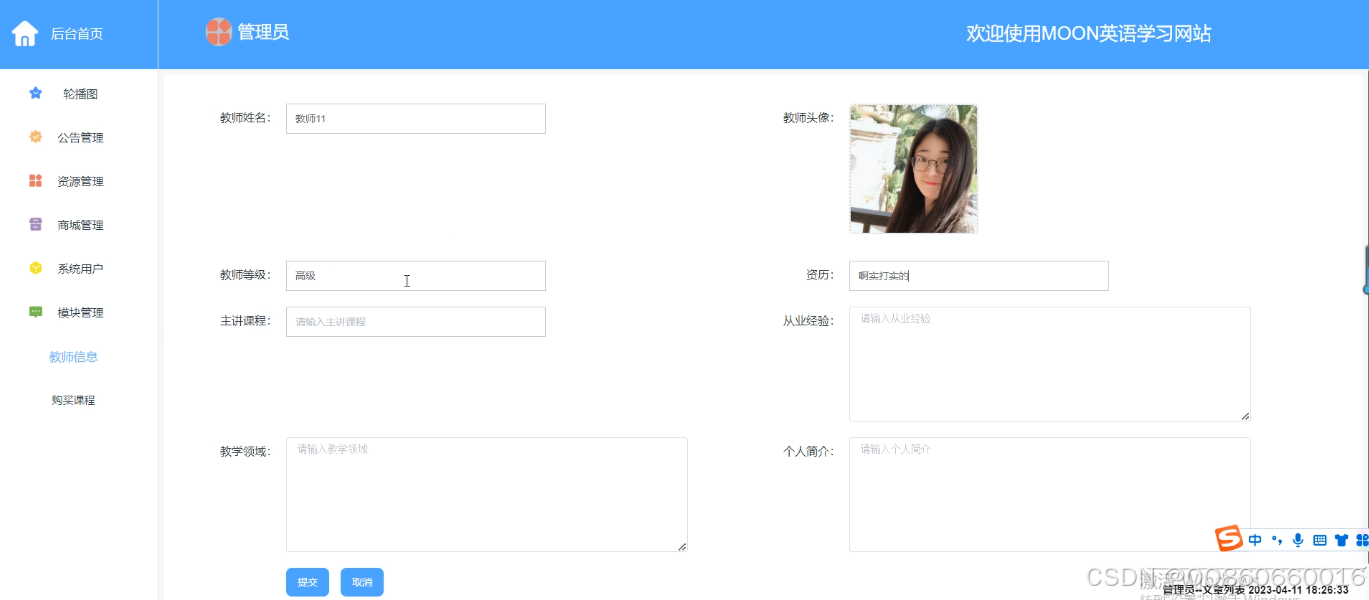Submit the form with 提交 button
1369x600 pixels.
click(x=307, y=582)
